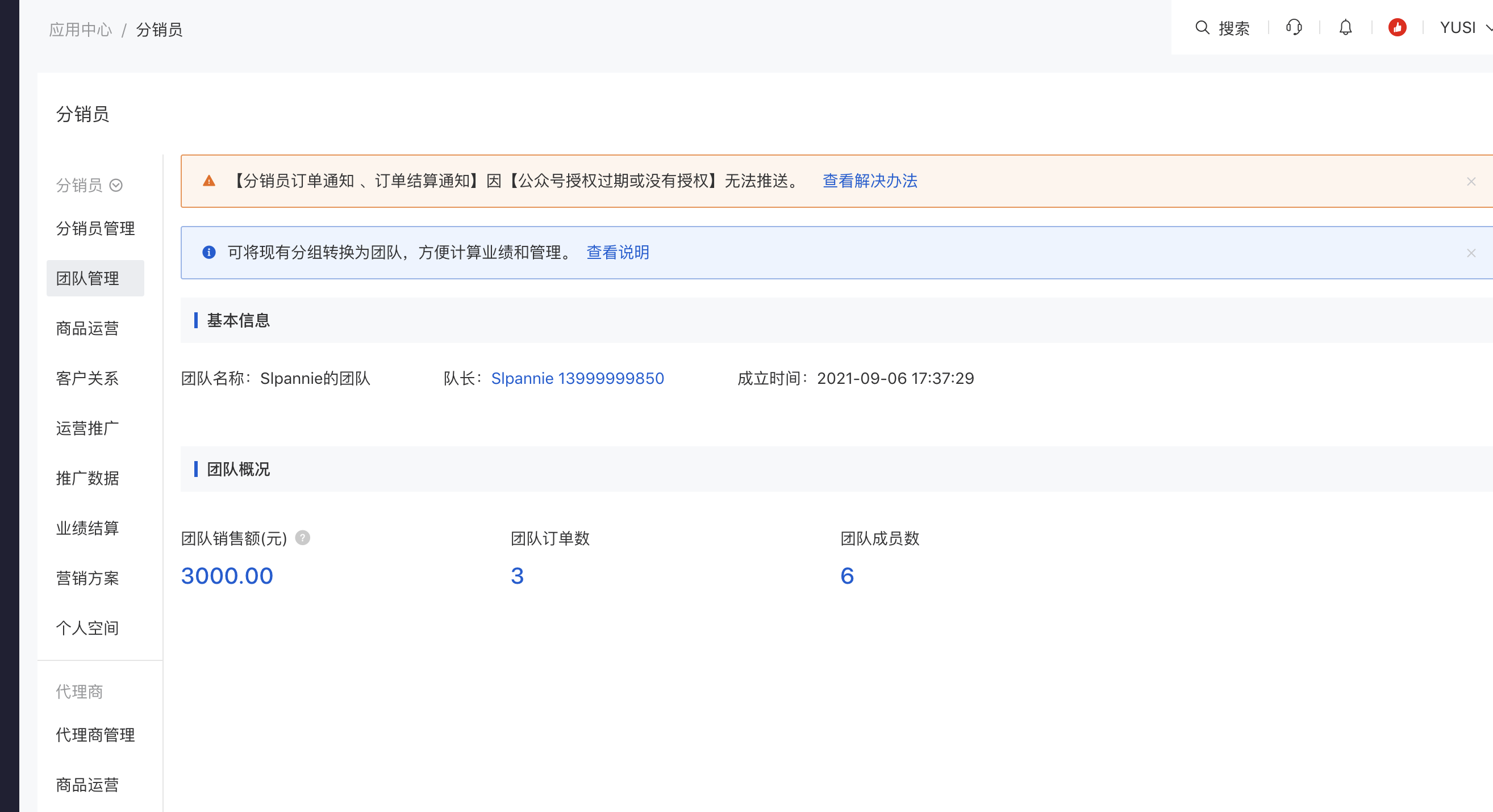Screen dimensions: 1493x812
Task: Dismiss the orange warning banner
Action: tap(1470, 182)
